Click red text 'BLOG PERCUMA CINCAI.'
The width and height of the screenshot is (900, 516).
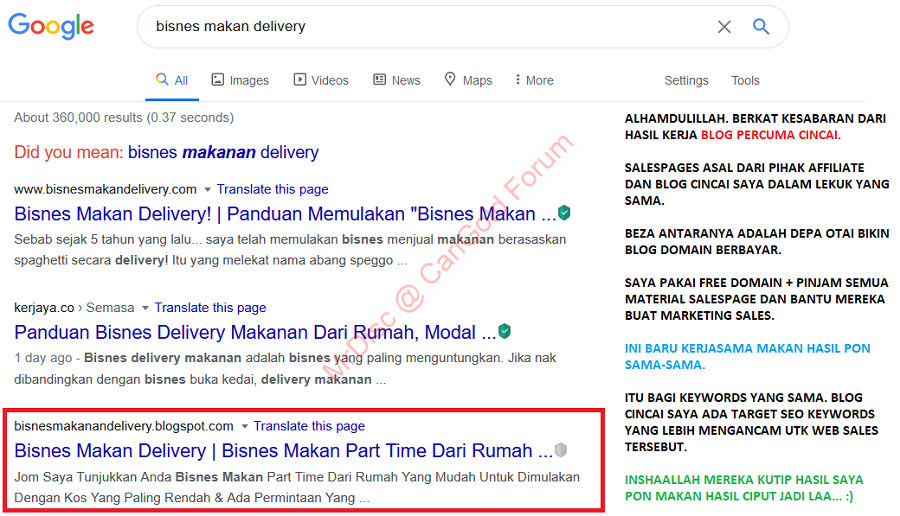click(771, 135)
